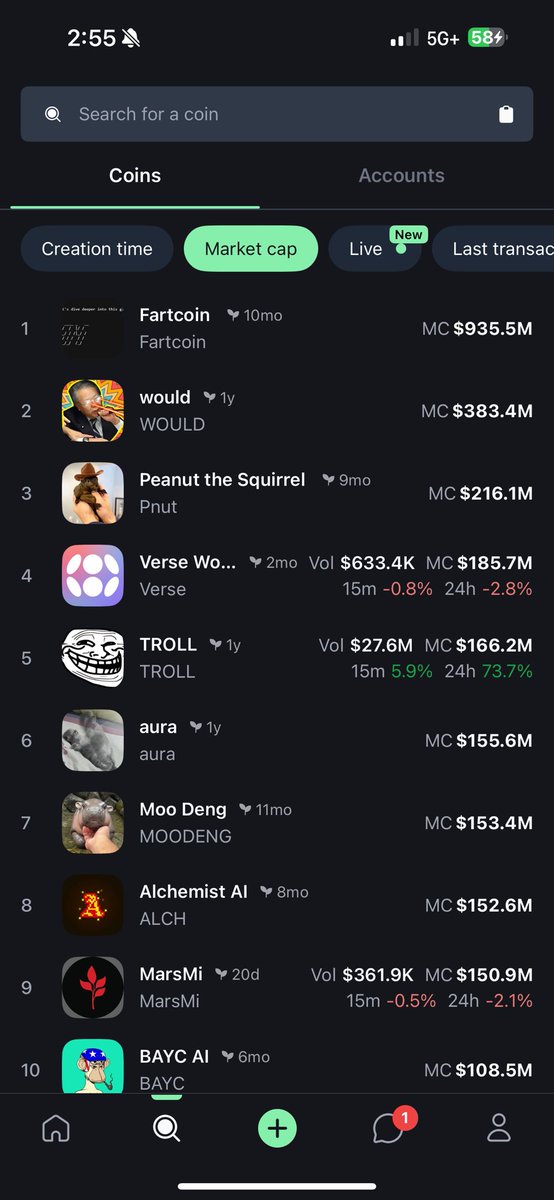Screen dimensions: 554x1200
Task: Tap the green plus create button
Action: (277, 1129)
